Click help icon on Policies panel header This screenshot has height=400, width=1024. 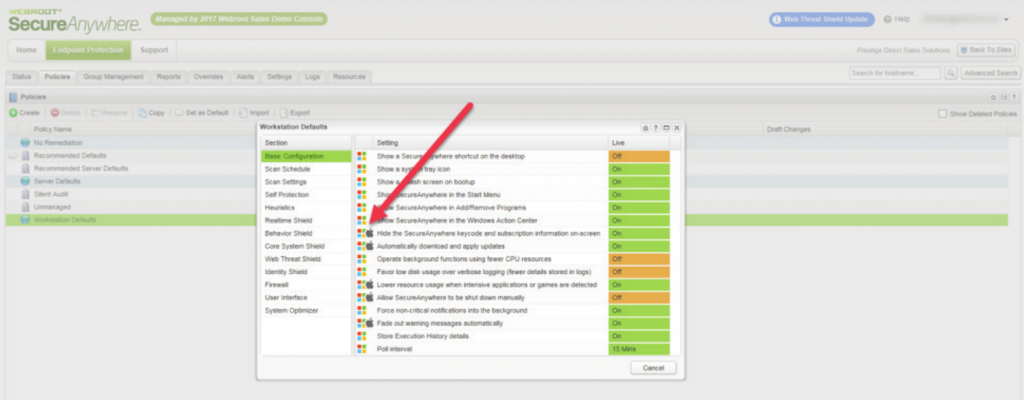coord(1014,97)
